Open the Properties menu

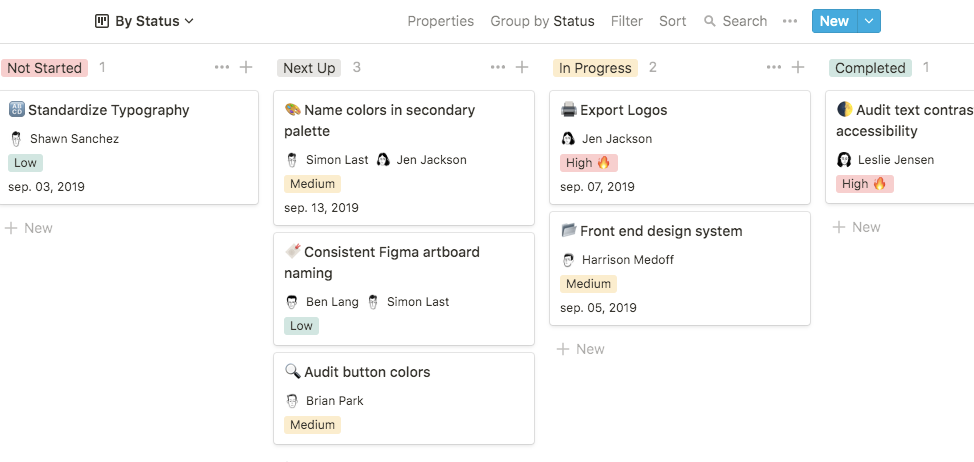(440, 21)
